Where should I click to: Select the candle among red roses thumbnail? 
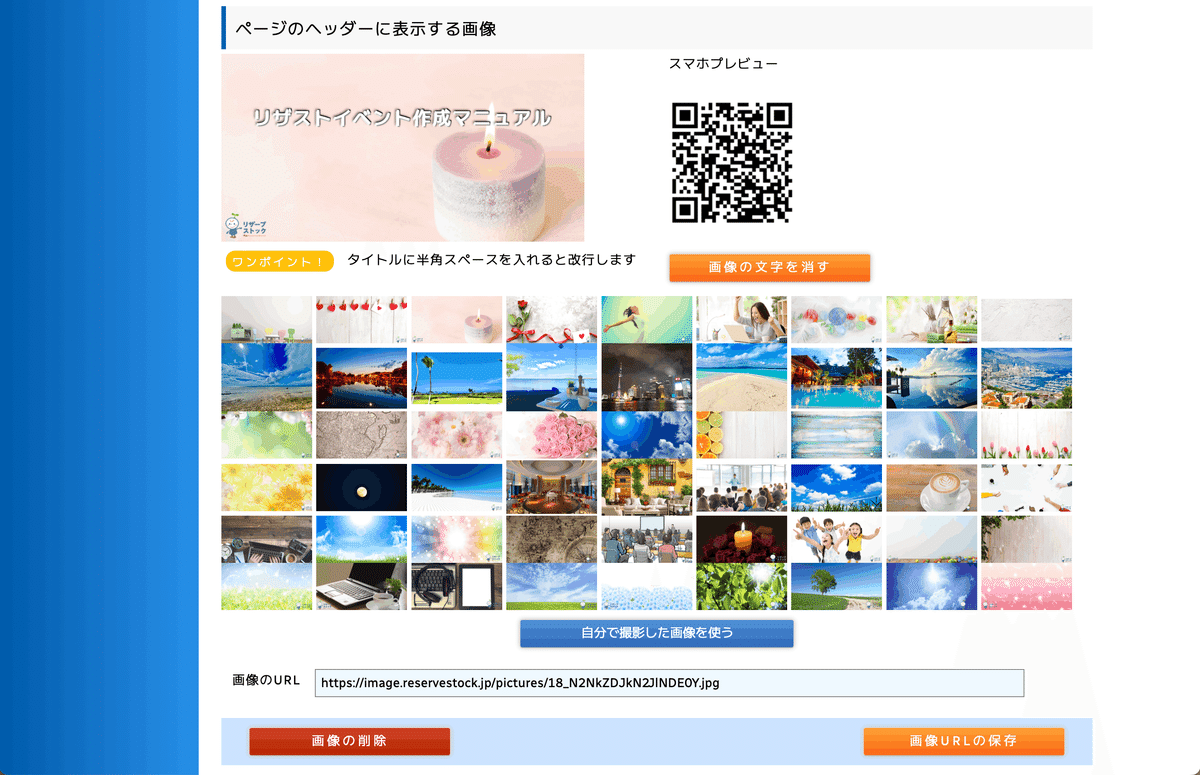click(x=741, y=539)
